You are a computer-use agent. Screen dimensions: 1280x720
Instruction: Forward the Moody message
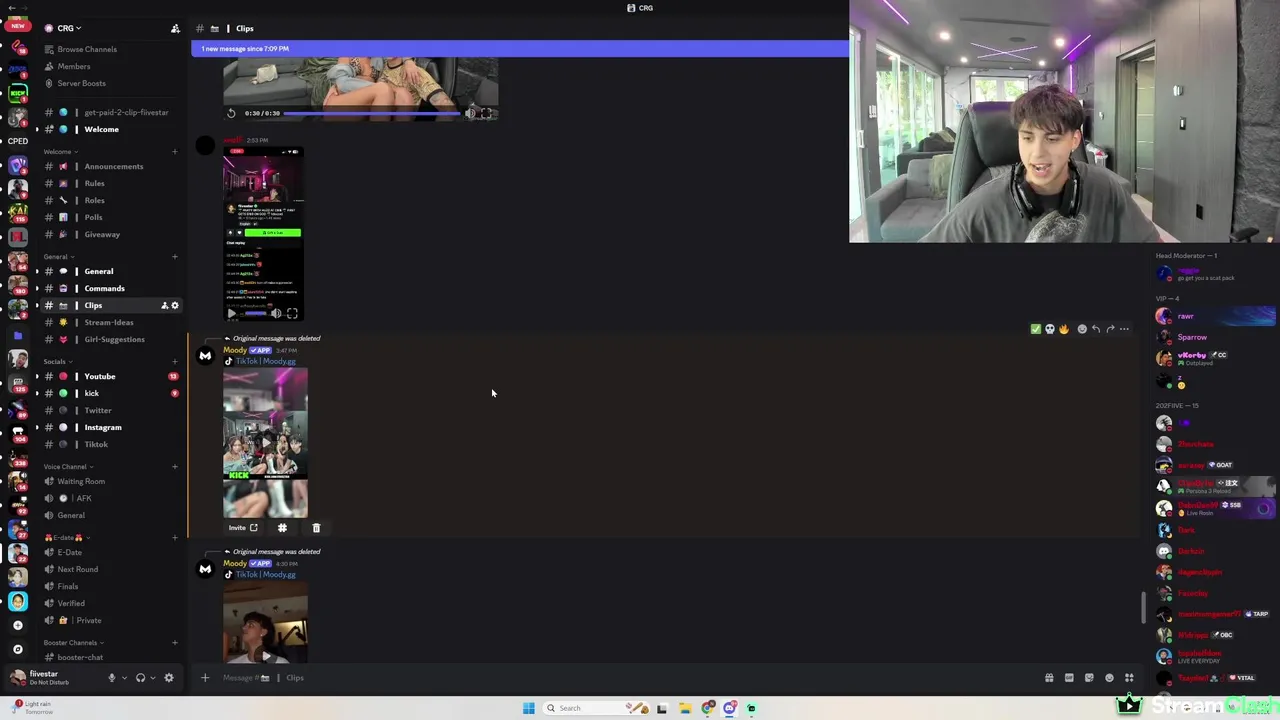click(1110, 329)
